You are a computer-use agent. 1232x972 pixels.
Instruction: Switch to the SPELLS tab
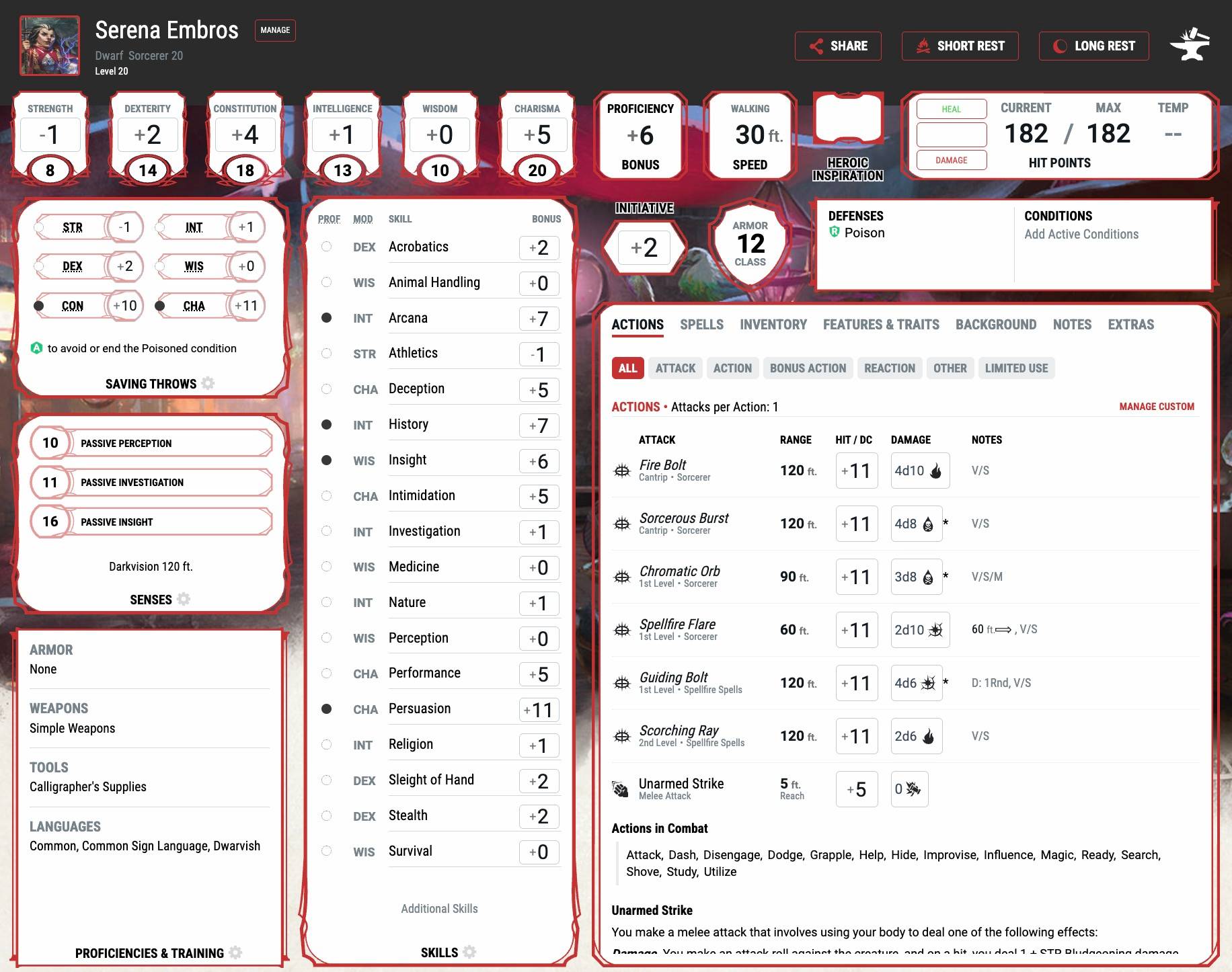pos(701,325)
